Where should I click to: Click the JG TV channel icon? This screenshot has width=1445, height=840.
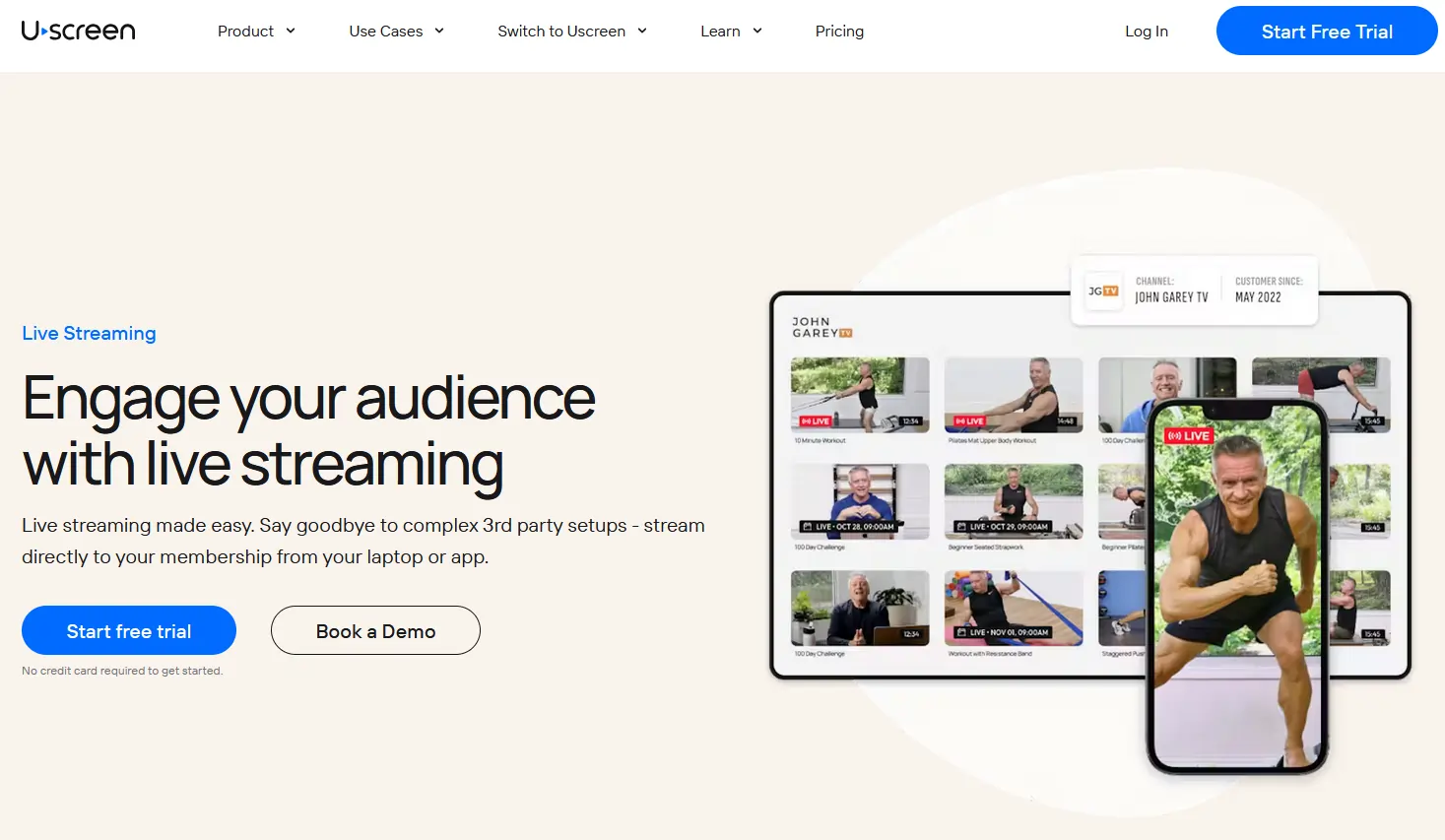[x=1103, y=291]
